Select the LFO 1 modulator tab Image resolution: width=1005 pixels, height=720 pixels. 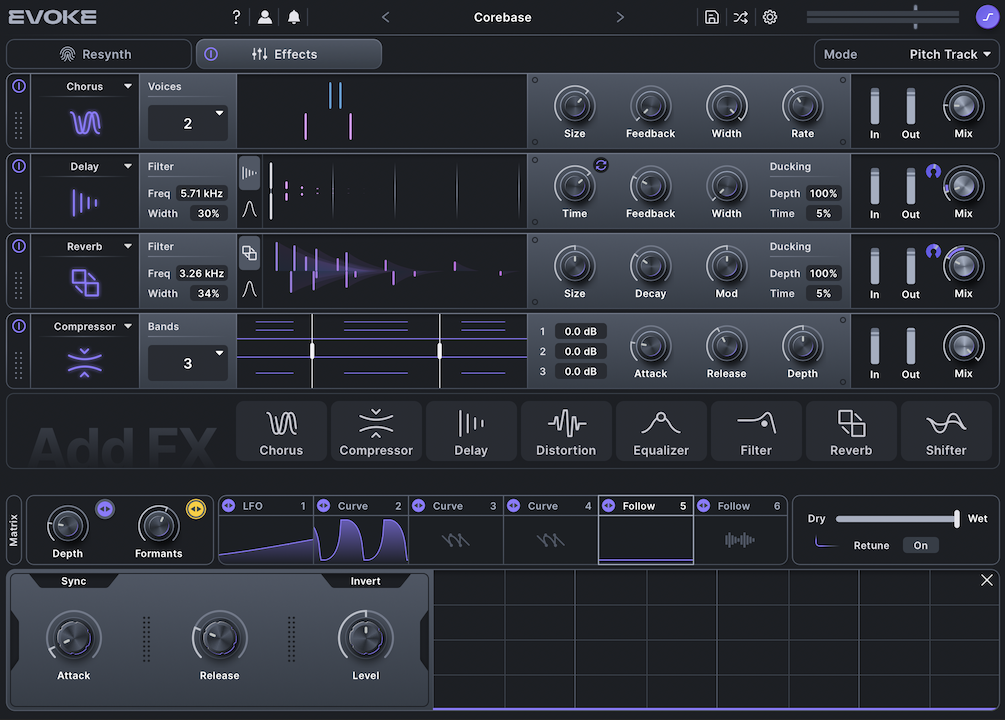(x=265, y=506)
